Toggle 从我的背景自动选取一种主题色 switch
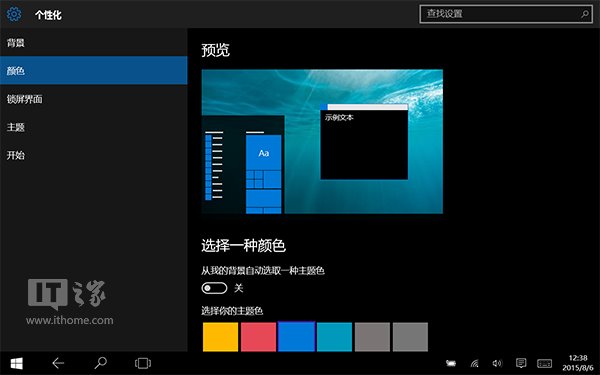 click(214, 288)
